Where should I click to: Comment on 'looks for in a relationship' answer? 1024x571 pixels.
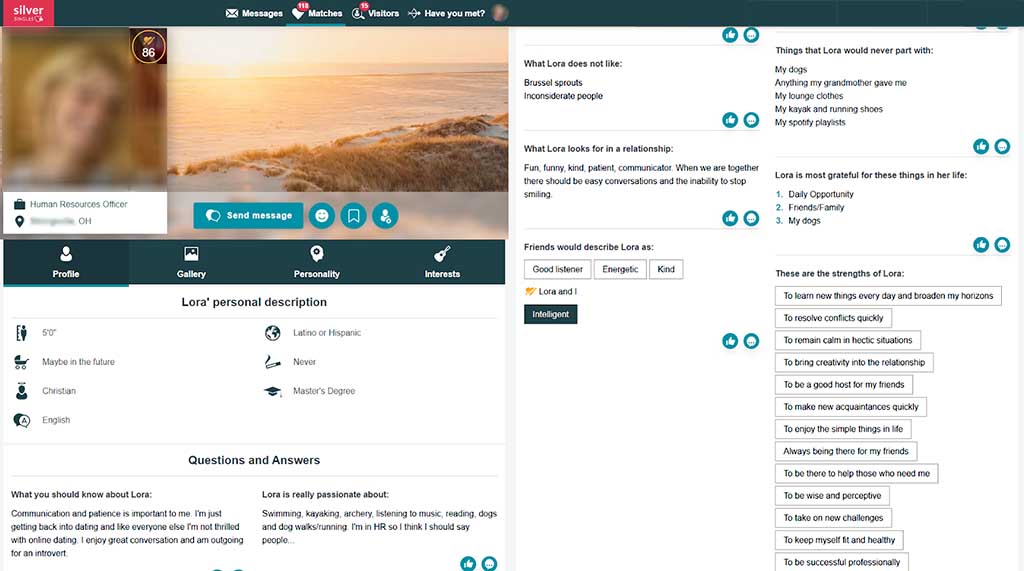click(752, 218)
